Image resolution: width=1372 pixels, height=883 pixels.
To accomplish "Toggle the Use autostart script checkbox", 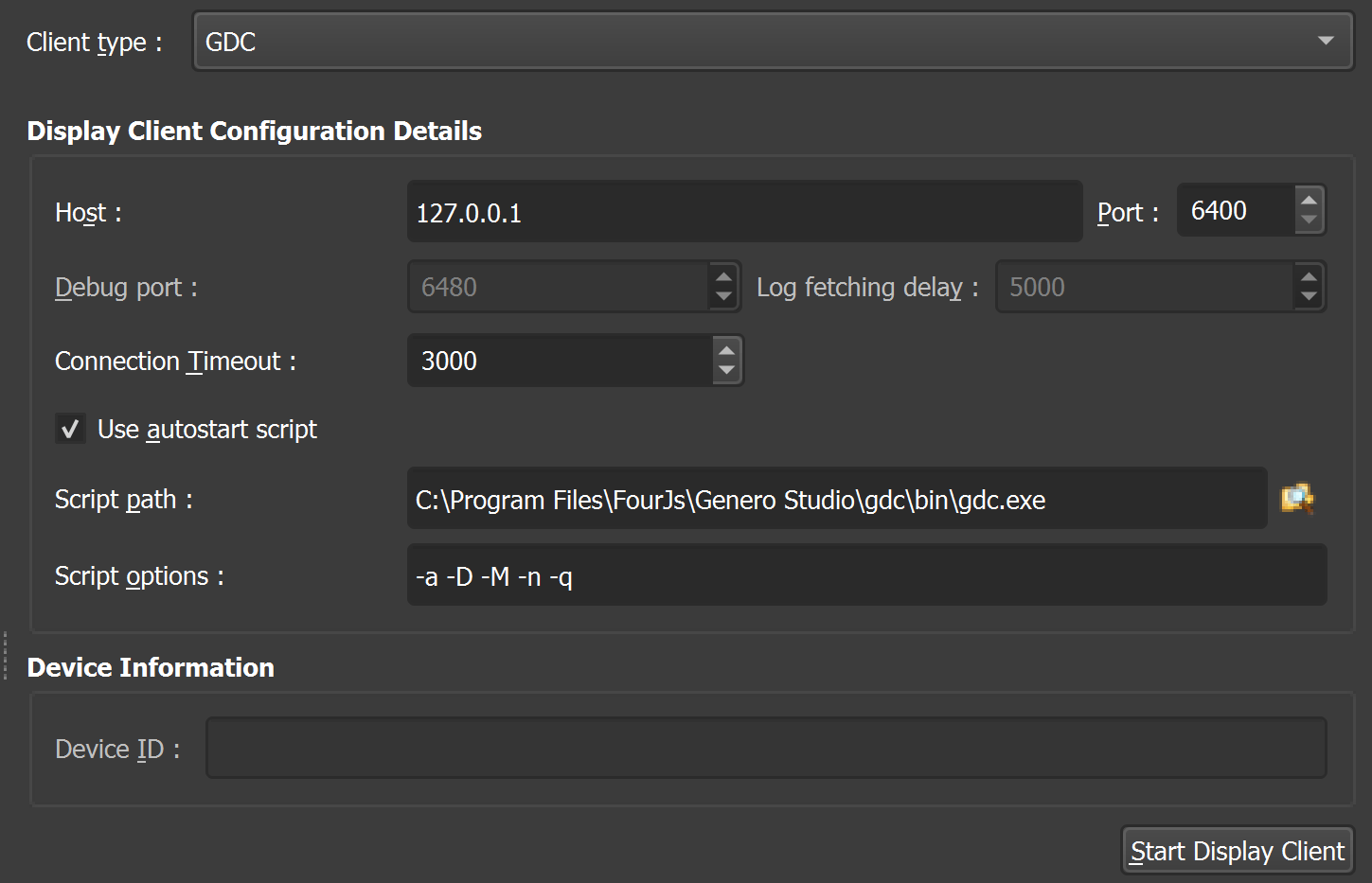I will 70,429.
